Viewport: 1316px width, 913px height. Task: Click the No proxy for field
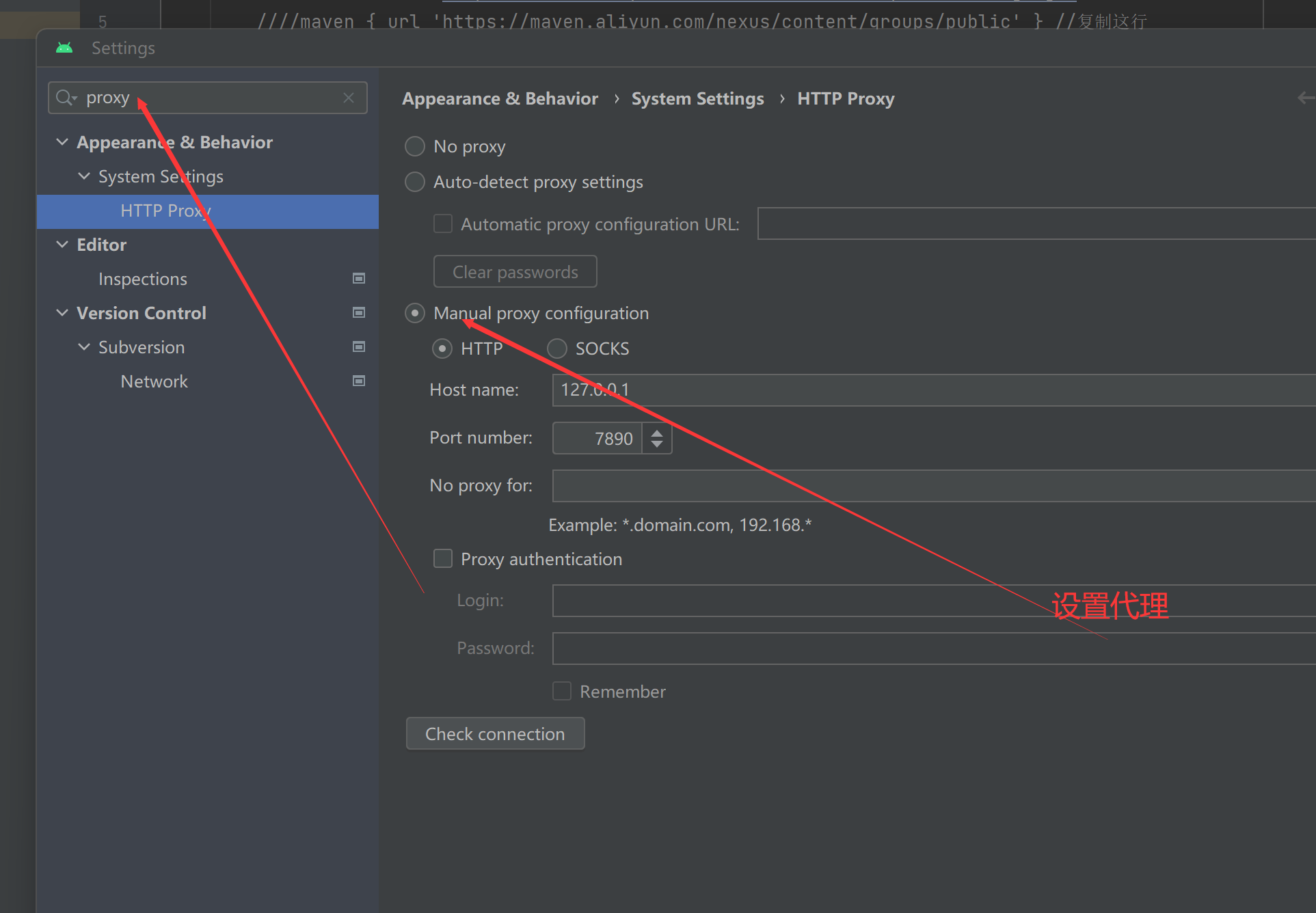tap(934, 486)
